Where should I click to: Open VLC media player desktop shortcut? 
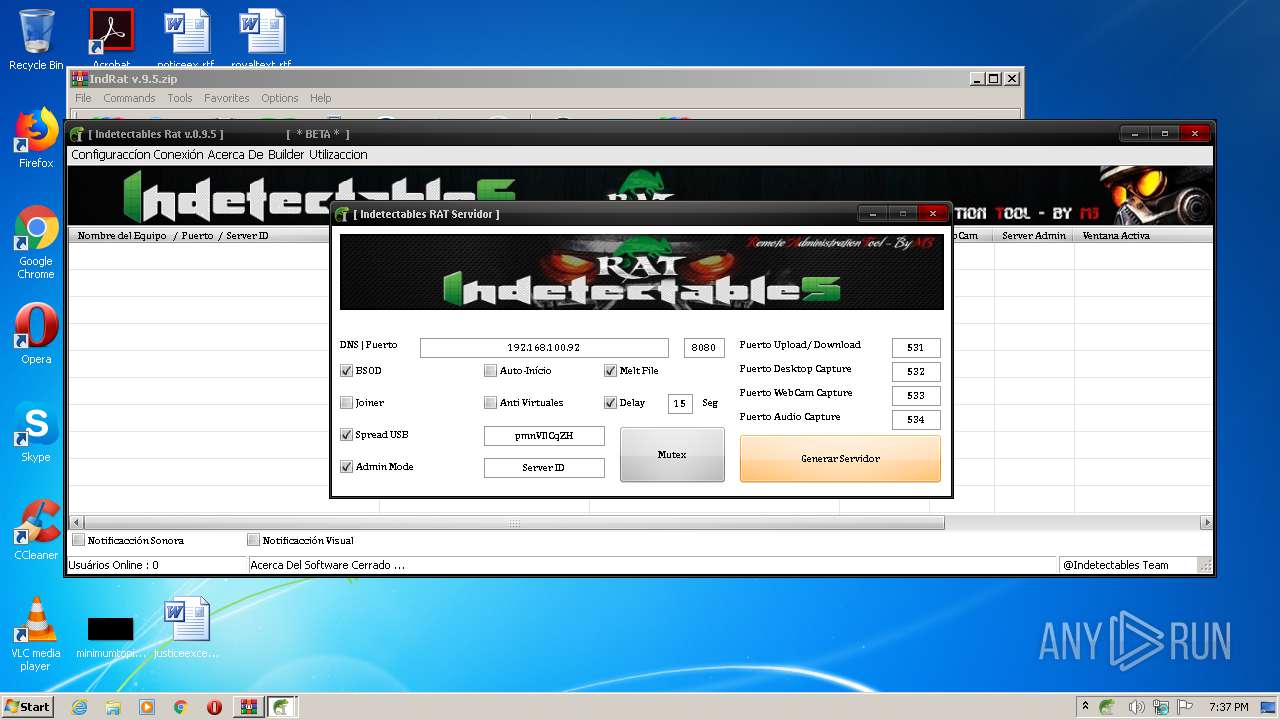pyautogui.click(x=36, y=634)
